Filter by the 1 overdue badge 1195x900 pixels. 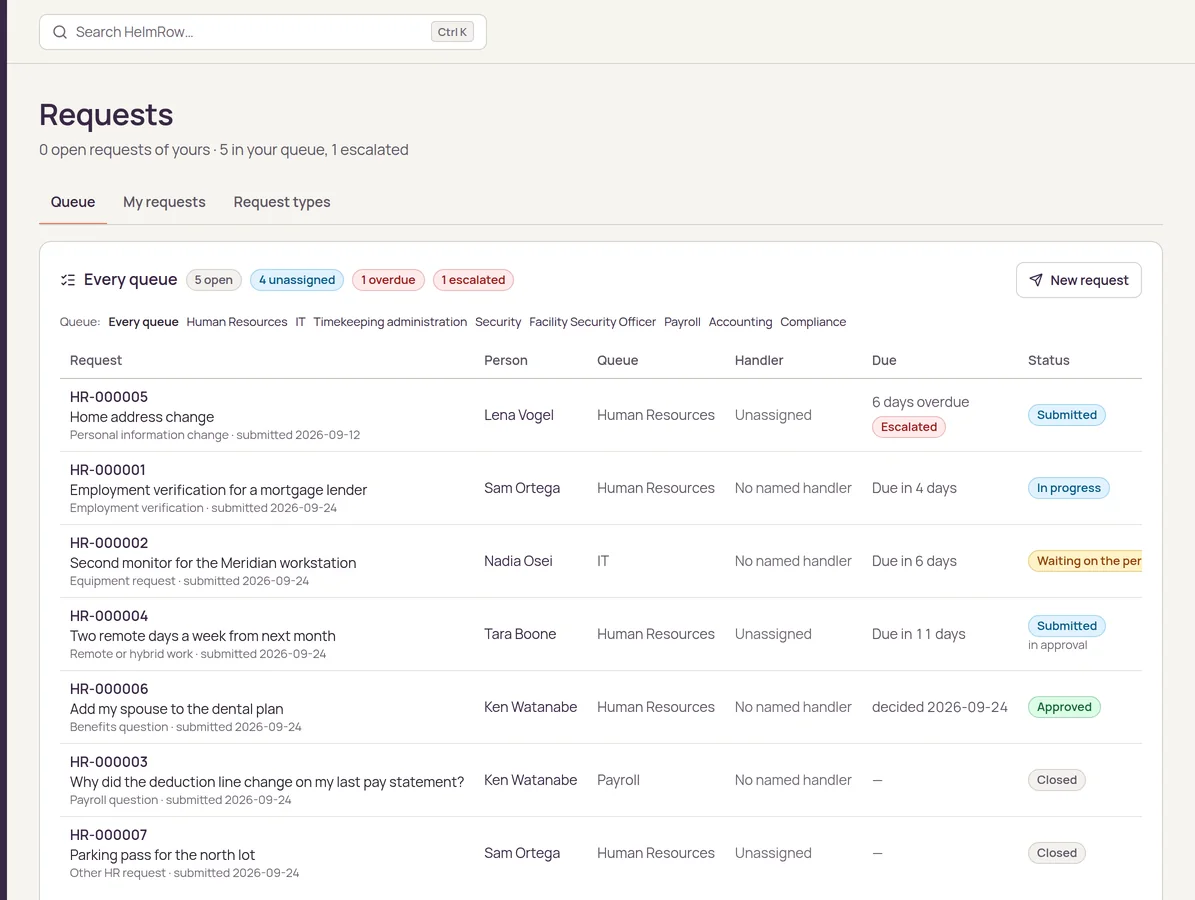tap(388, 280)
